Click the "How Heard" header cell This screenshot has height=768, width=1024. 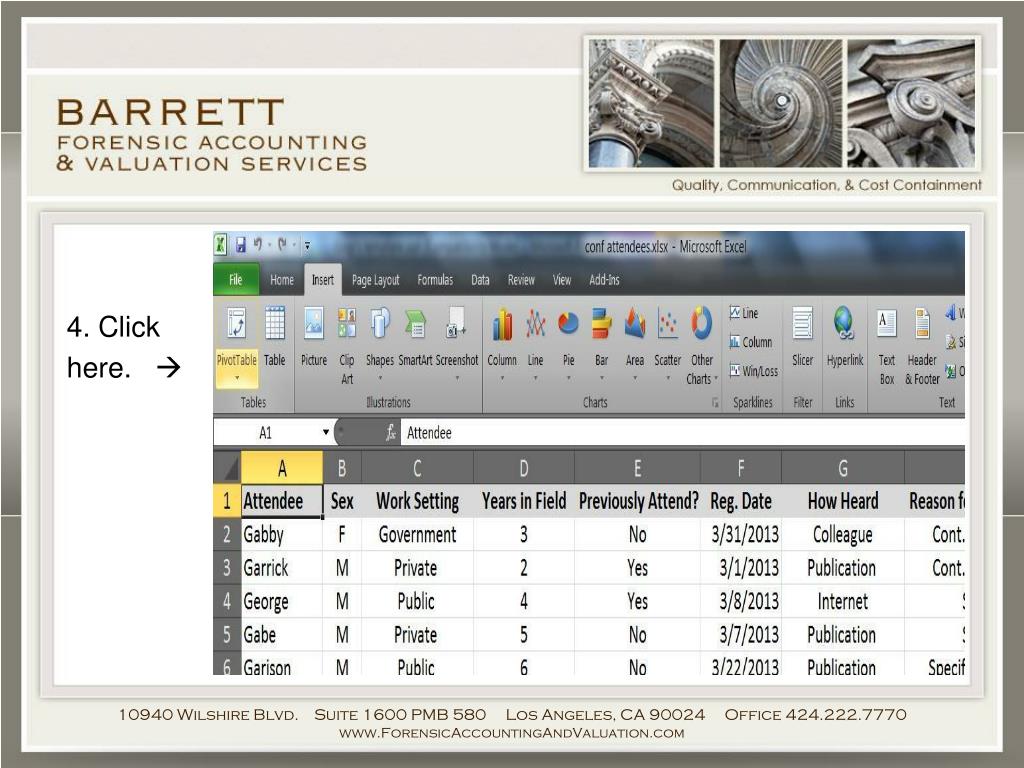coord(842,501)
